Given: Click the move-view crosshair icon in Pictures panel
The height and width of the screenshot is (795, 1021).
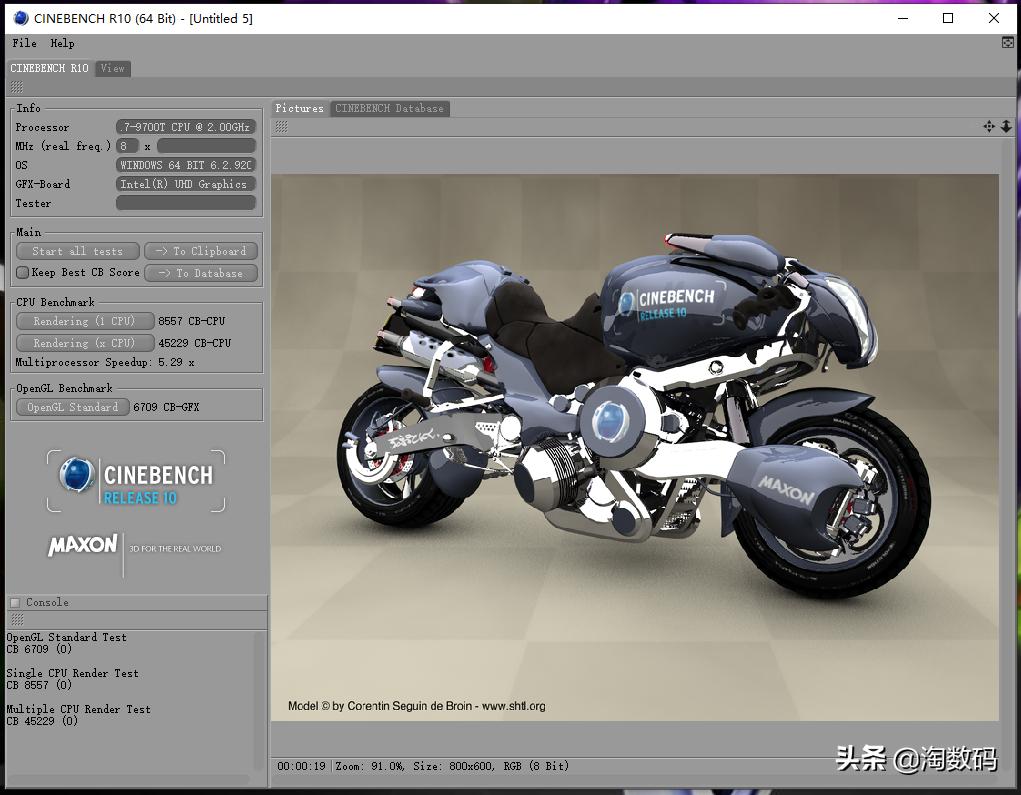Looking at the screenshot, I should [989, 126].
